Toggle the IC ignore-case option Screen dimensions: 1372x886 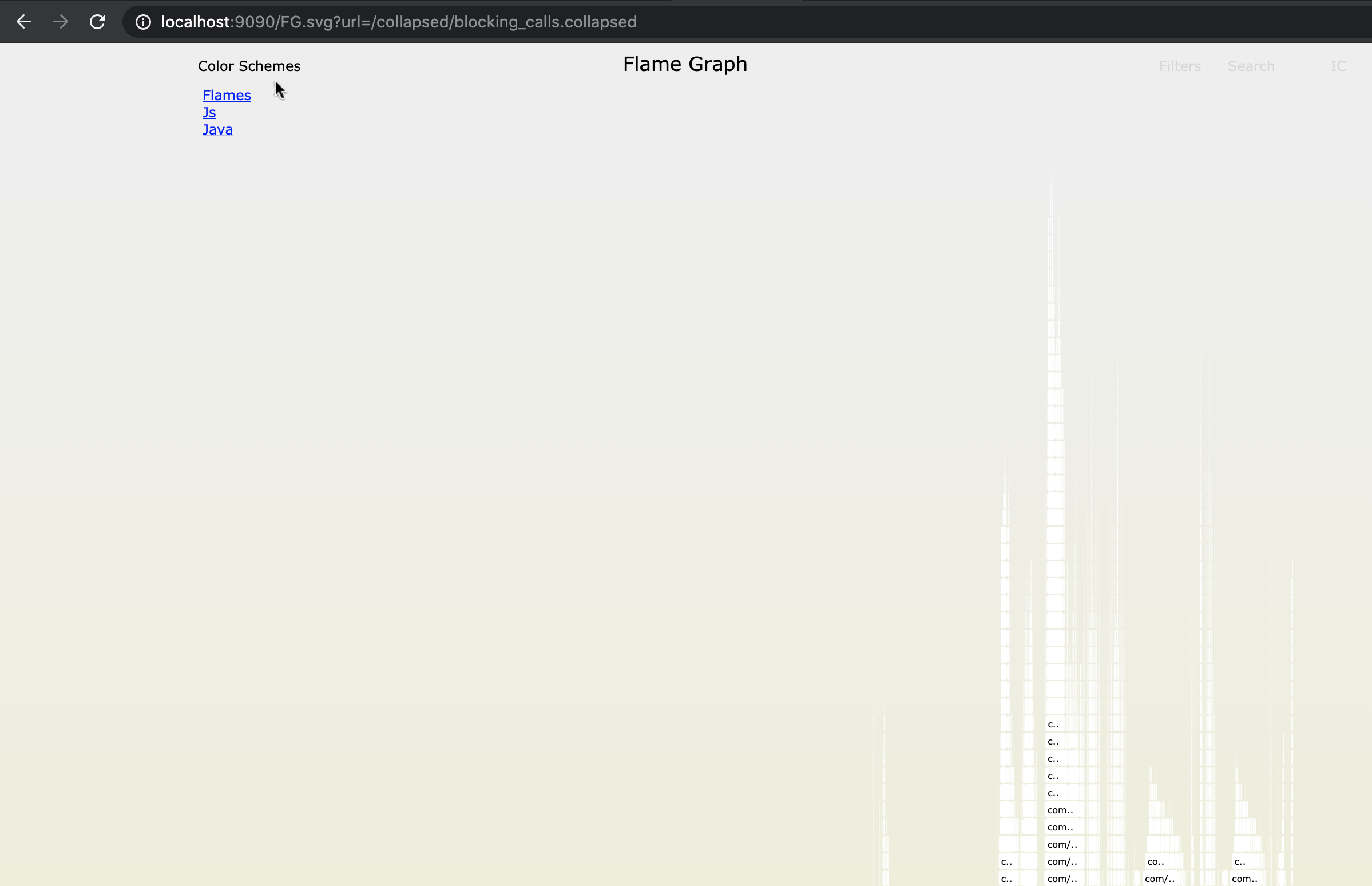click(1338, 66)
